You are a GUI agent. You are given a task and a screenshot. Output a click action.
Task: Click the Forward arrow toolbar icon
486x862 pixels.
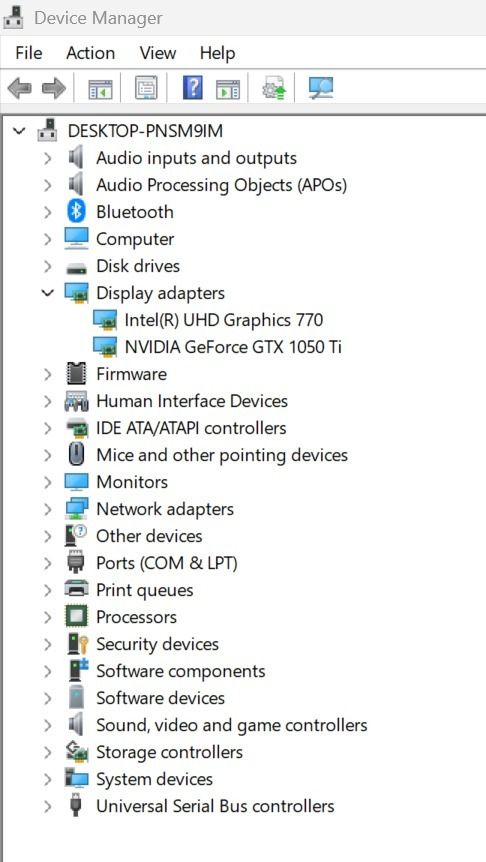click(54, 88)
